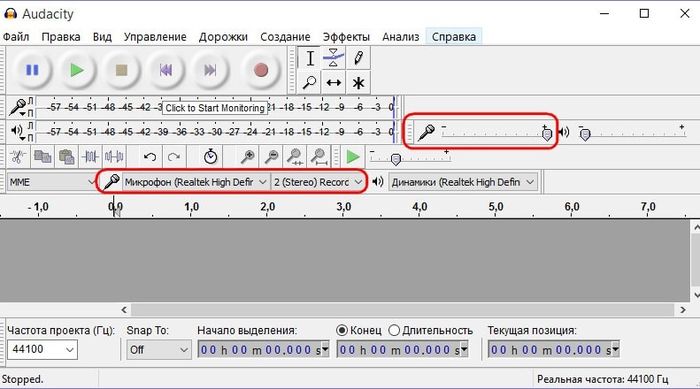700x389 pixels.
Task: Start playback with the green Play button
Action: pos(77,70)
